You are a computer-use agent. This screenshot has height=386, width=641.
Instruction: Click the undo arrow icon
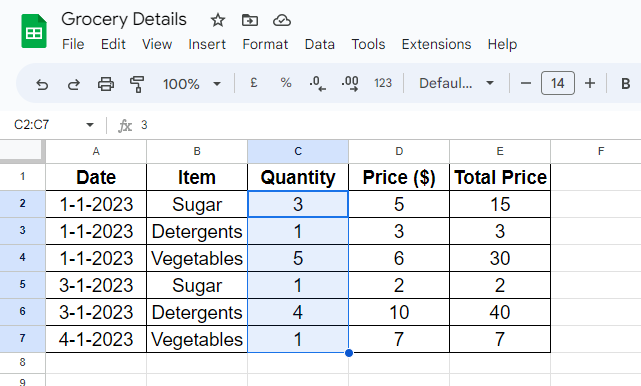tap(42, 84)
